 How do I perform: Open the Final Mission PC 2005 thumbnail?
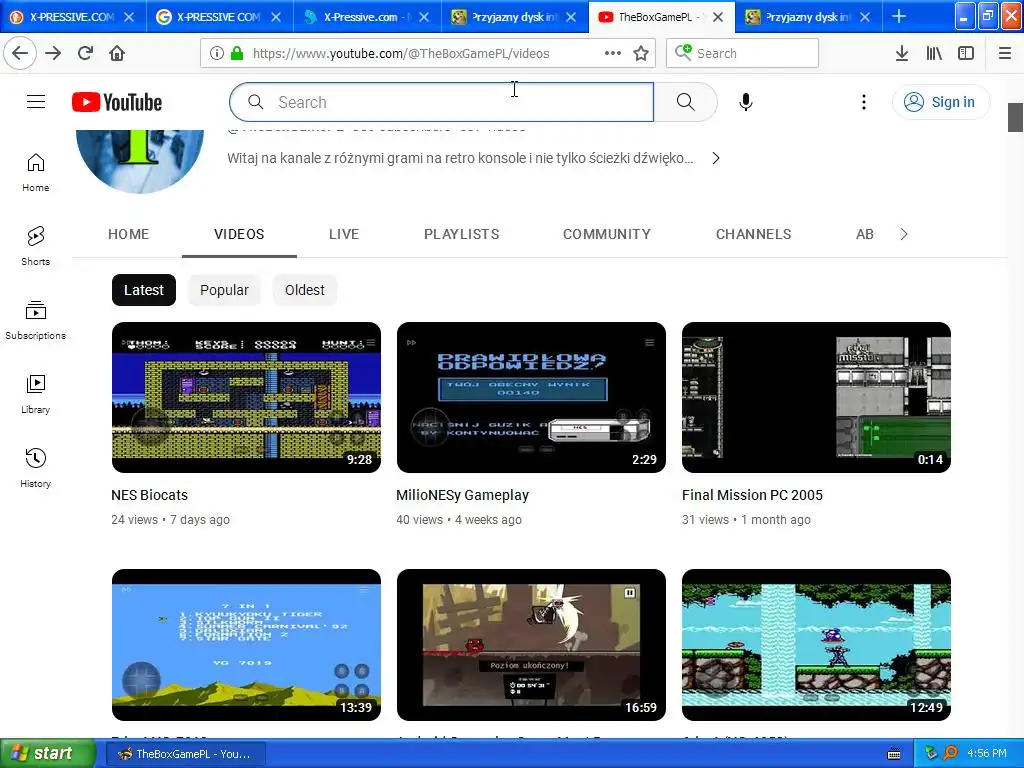pyautogui.click(x=816, y=397)
